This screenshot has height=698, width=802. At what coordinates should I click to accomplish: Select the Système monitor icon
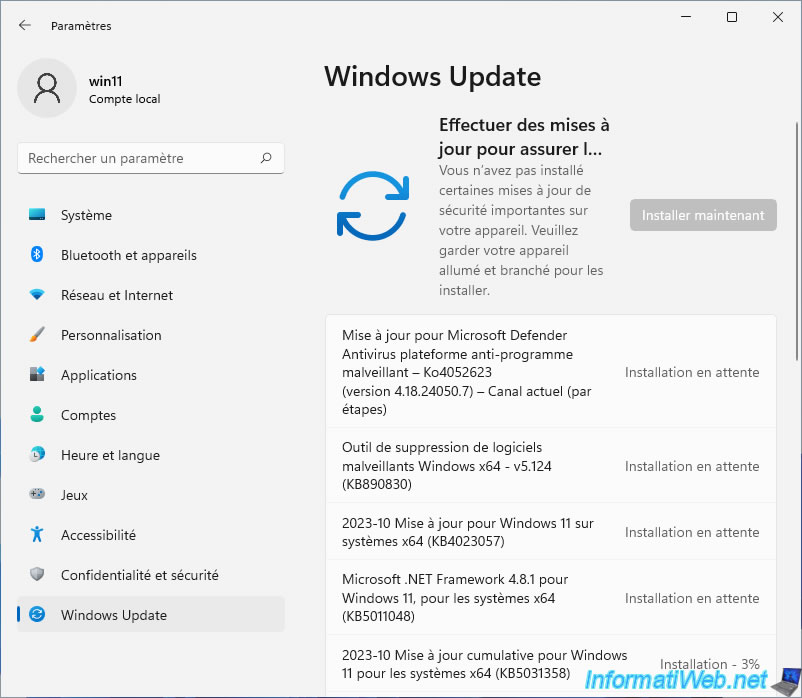[37, 215]
